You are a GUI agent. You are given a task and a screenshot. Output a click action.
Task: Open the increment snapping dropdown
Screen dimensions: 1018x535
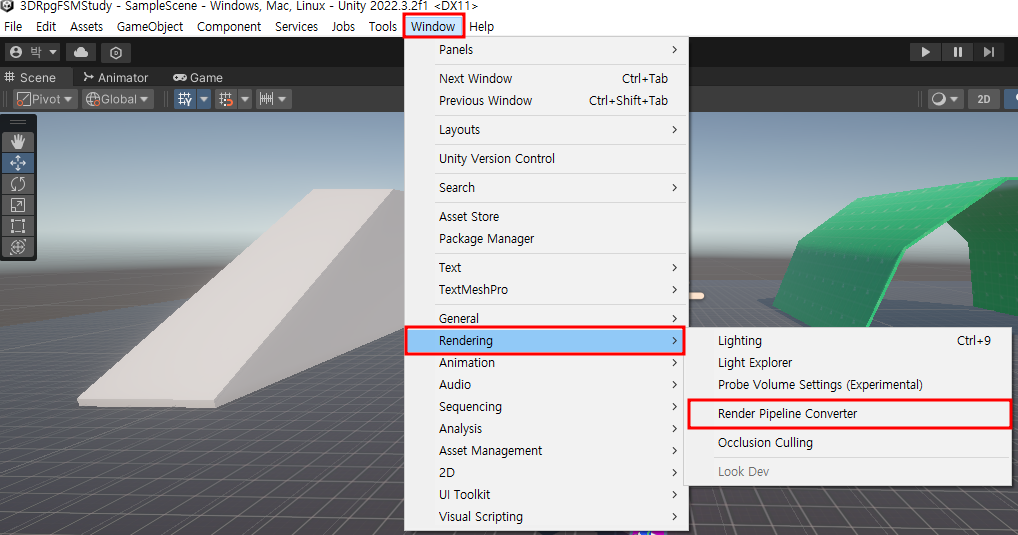273,99
